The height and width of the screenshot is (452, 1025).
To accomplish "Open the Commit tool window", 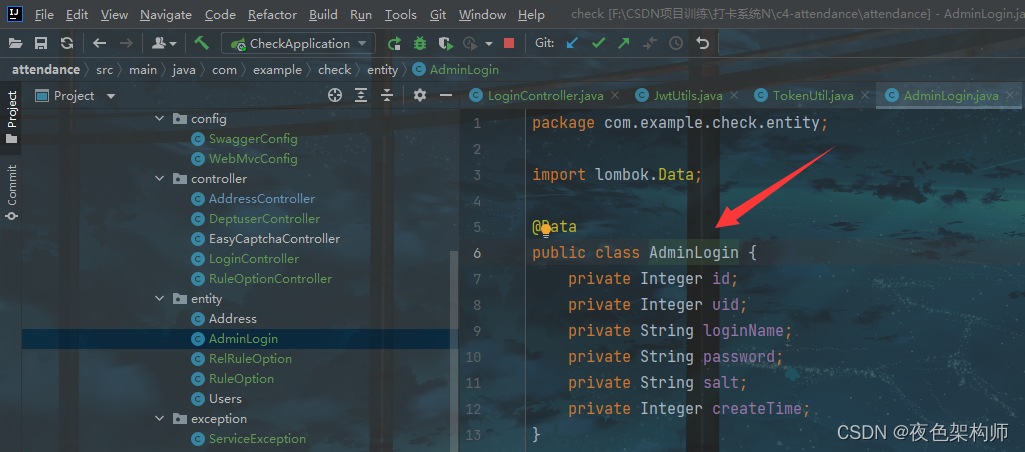I will click(x=11, y=192).
